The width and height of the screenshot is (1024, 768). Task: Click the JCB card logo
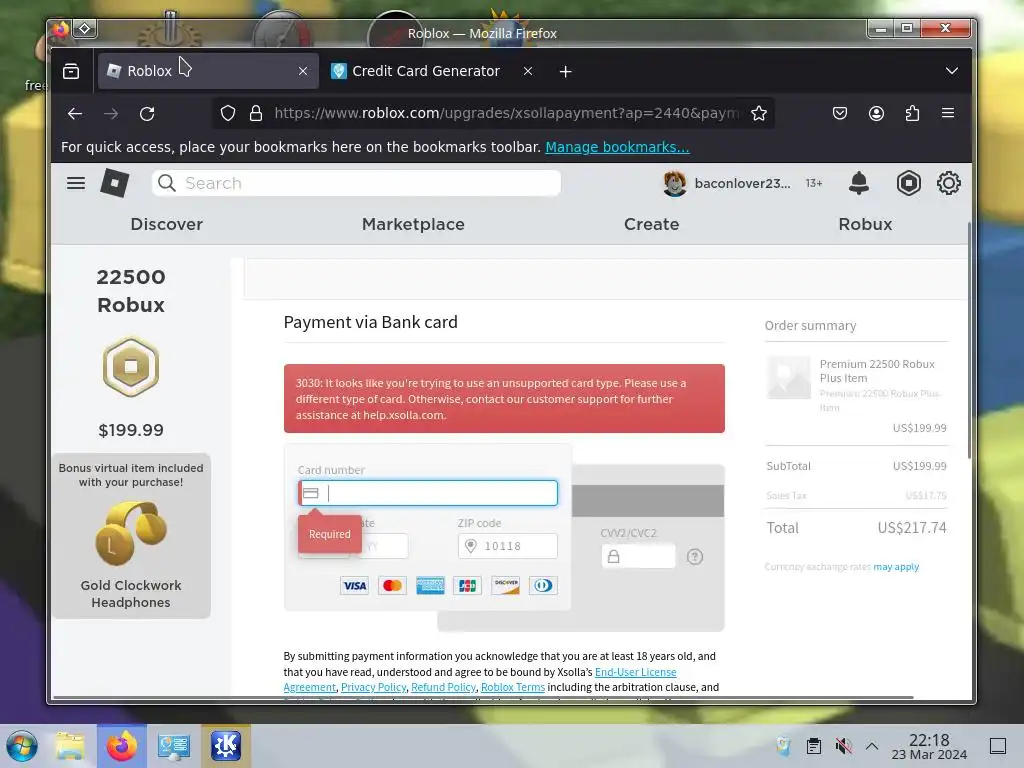(x=468, y=586)
